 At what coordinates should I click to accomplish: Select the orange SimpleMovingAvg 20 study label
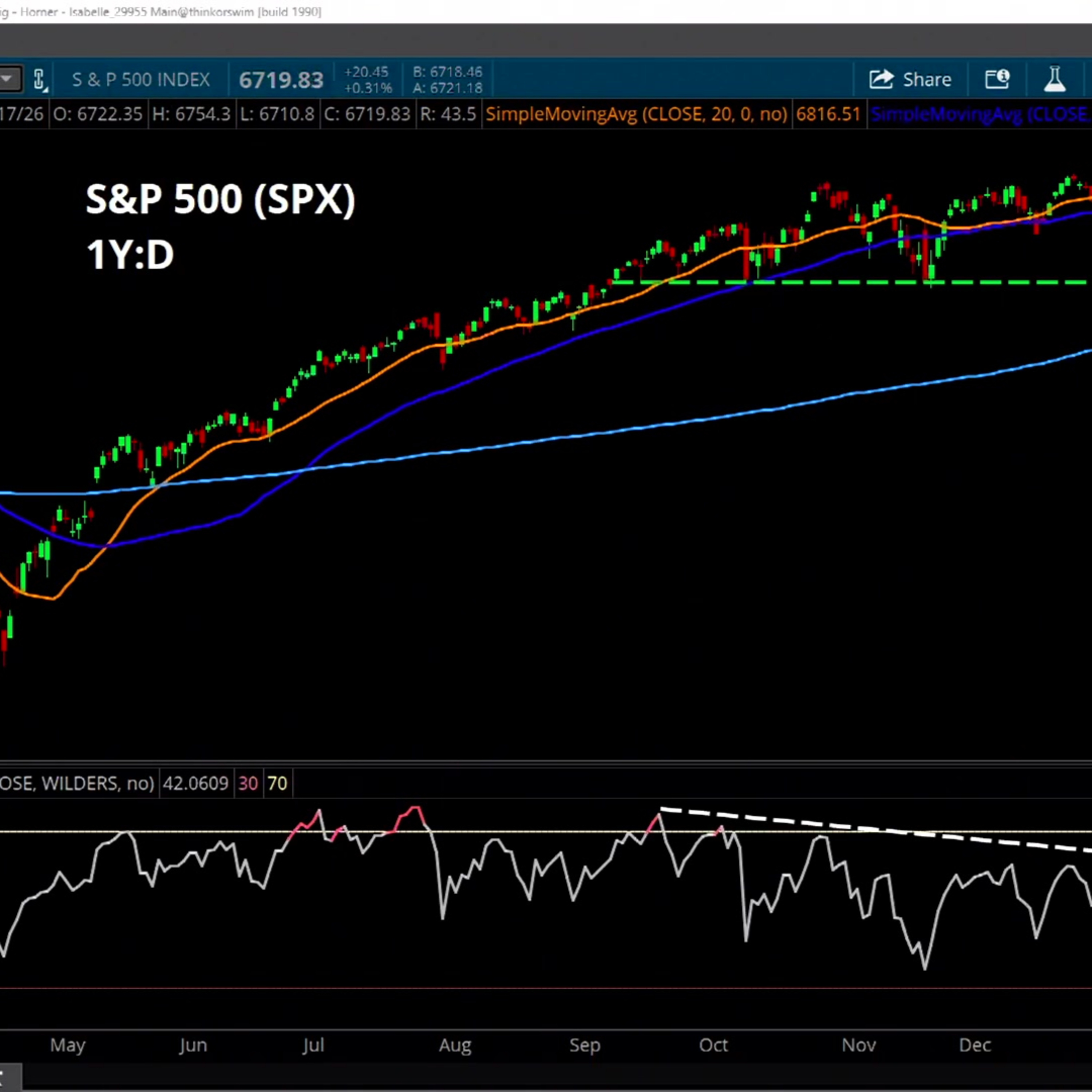pyautogui.click(x=636, y=114)
